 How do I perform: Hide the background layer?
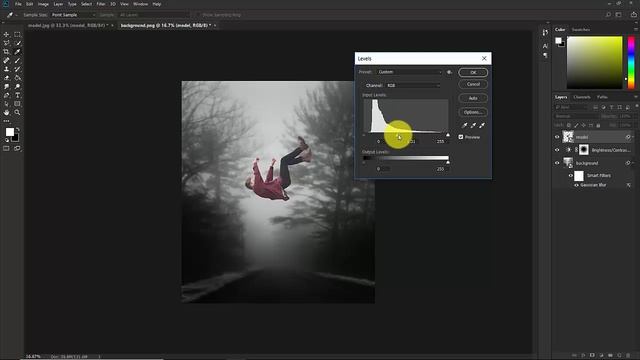pos(557,163)
